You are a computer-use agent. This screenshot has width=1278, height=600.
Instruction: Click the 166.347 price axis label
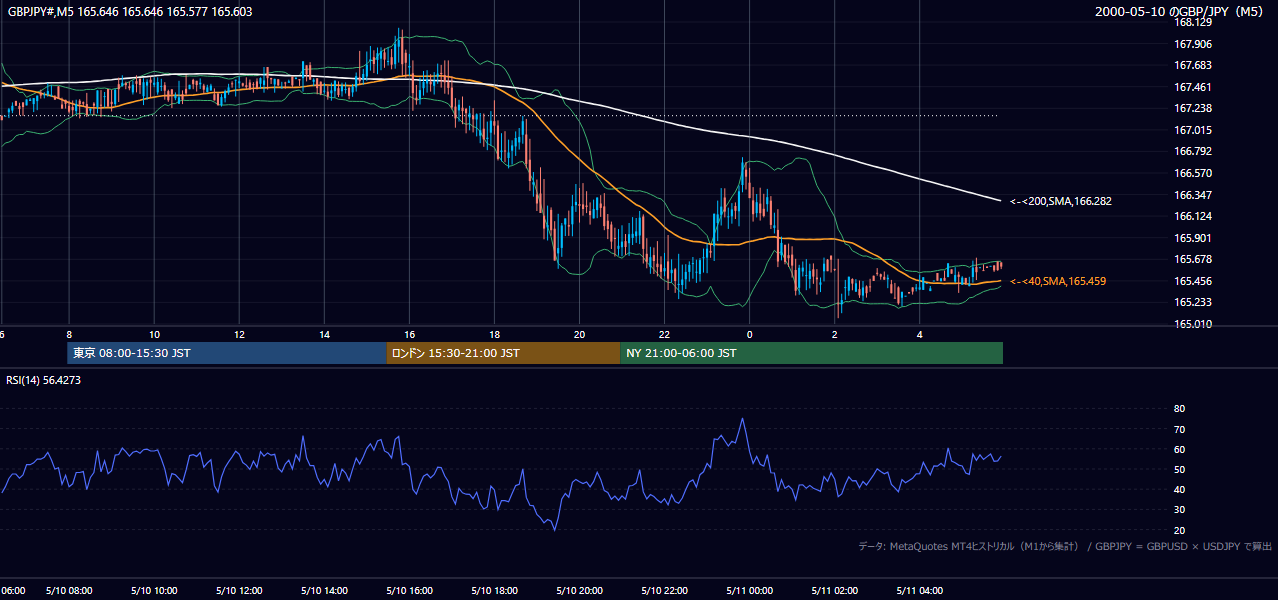1192,195
